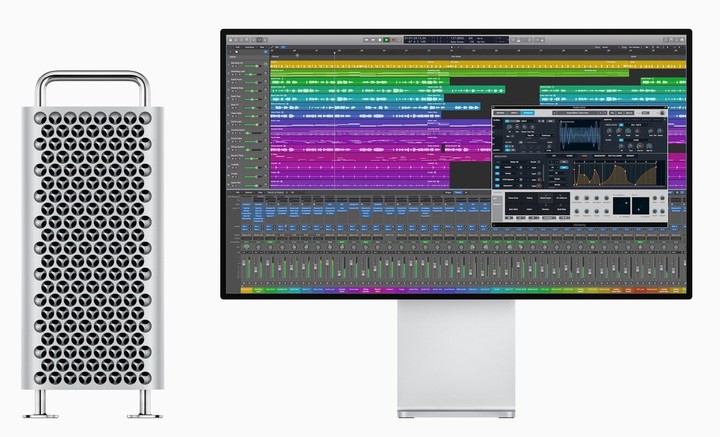Close the Alchemy plug-in window
Image resolution: width=720 pixels, height=437 pixels.
pyautogui.click(x=495, y=108)
